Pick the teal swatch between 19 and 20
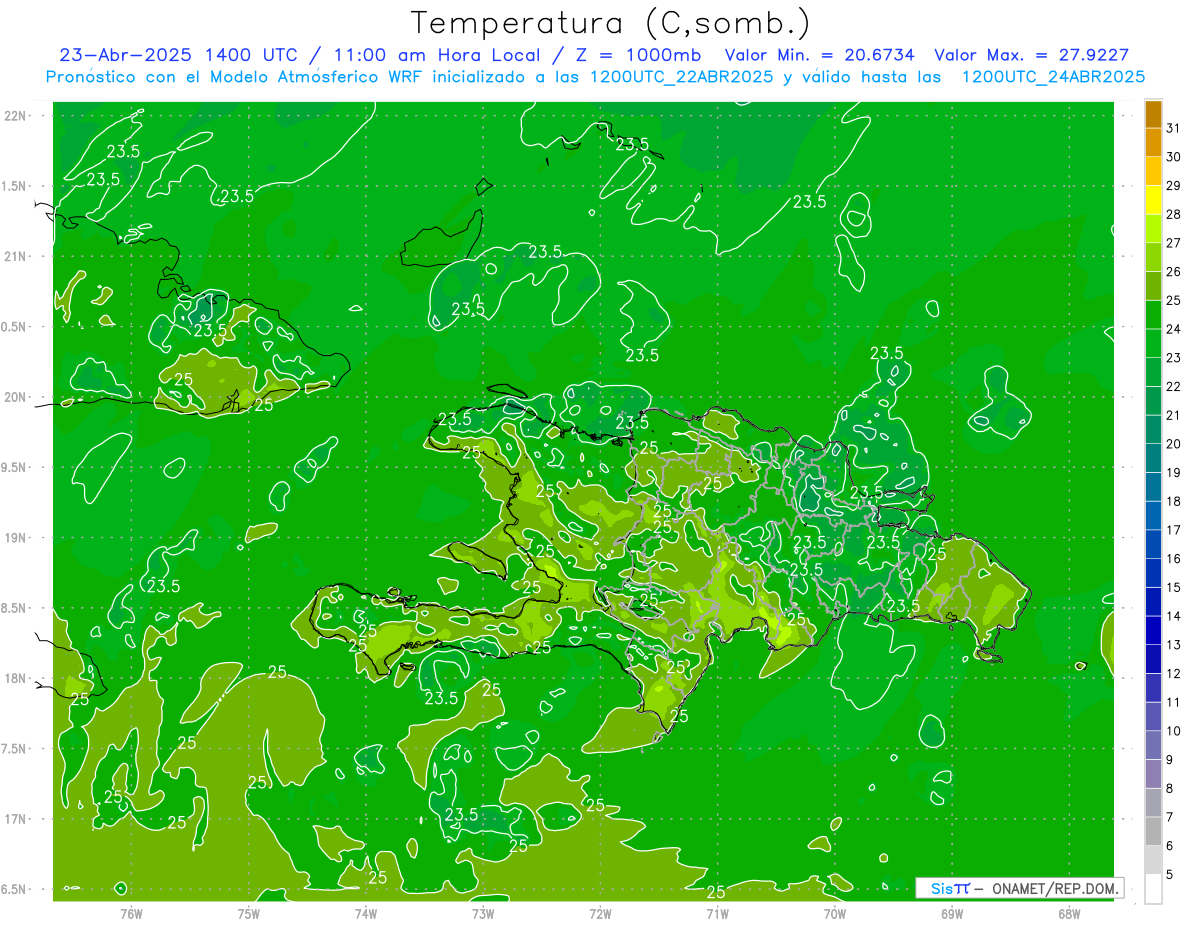Screen dimensions: 1200x927 click(x=1153, y=458)
